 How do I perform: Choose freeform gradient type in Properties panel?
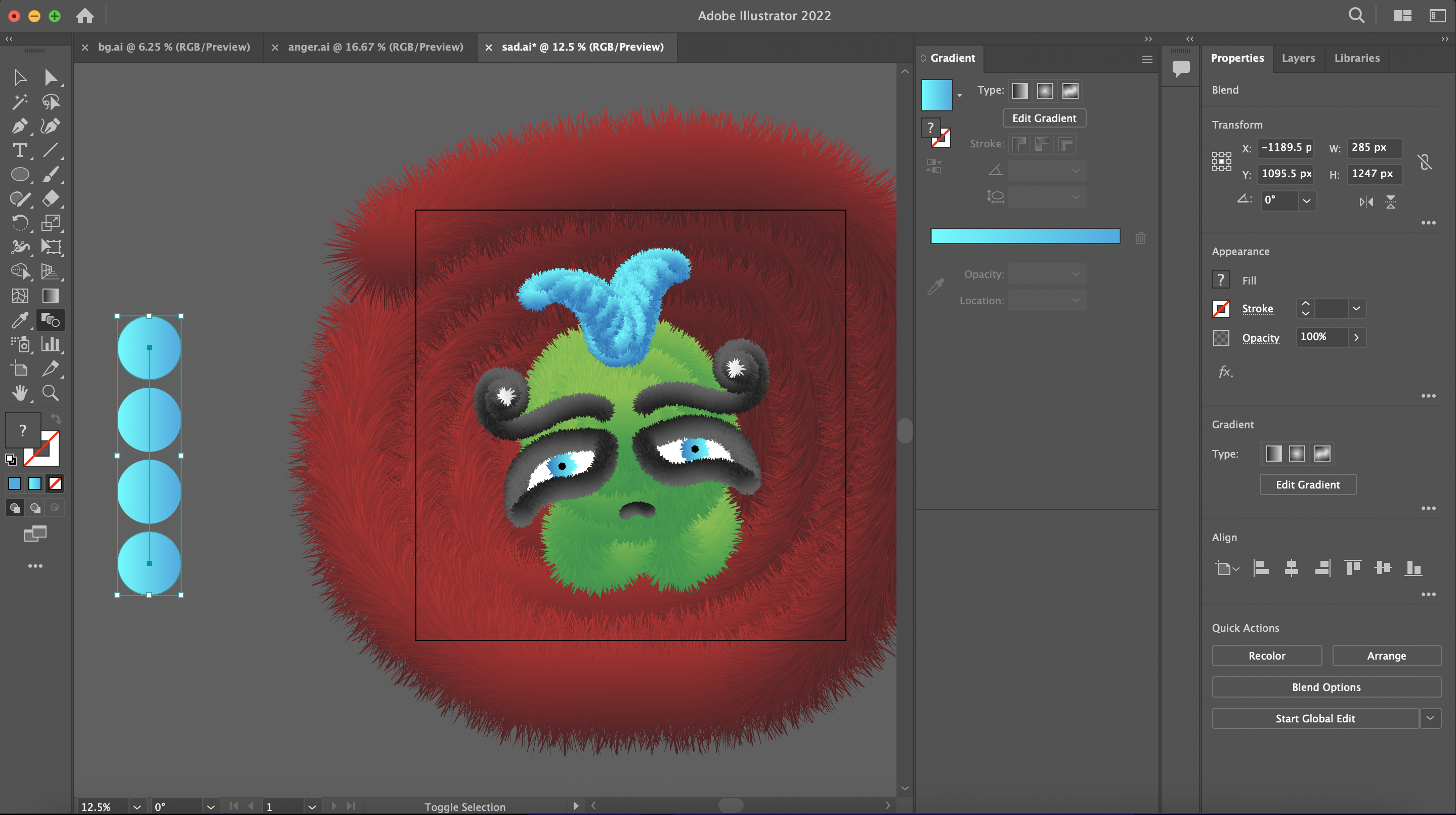coord(1322,454)
